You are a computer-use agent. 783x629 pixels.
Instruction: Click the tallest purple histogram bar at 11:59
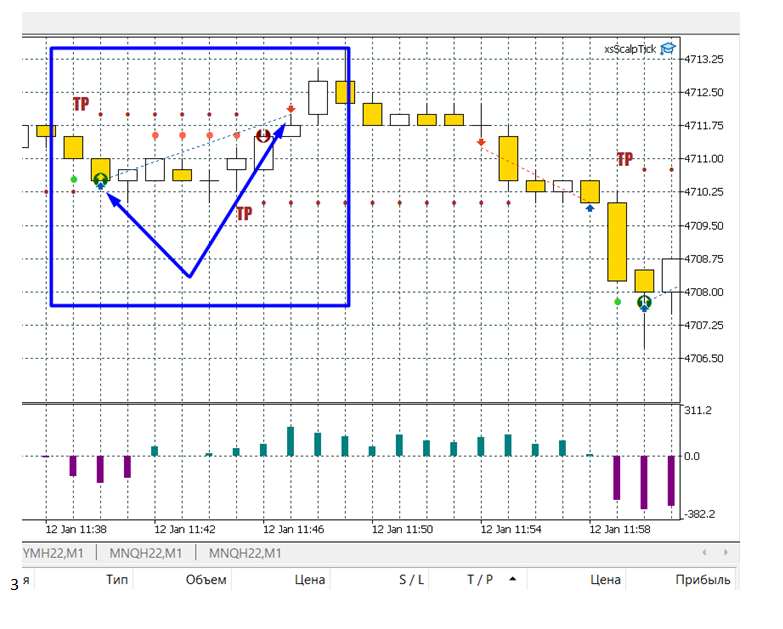click(x=644, y=482)
